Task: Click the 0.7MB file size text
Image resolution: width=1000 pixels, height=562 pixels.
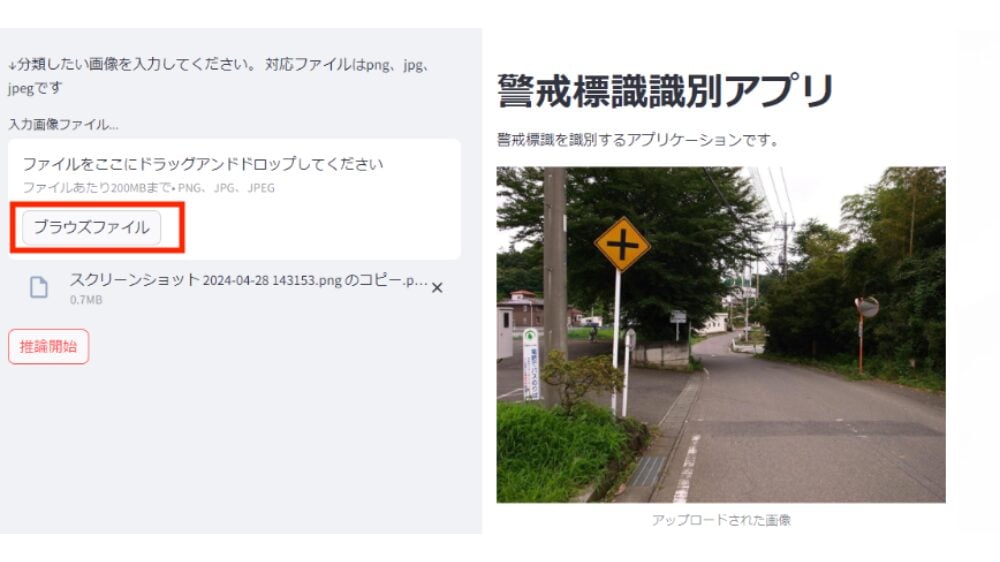Action: (86, 300)
